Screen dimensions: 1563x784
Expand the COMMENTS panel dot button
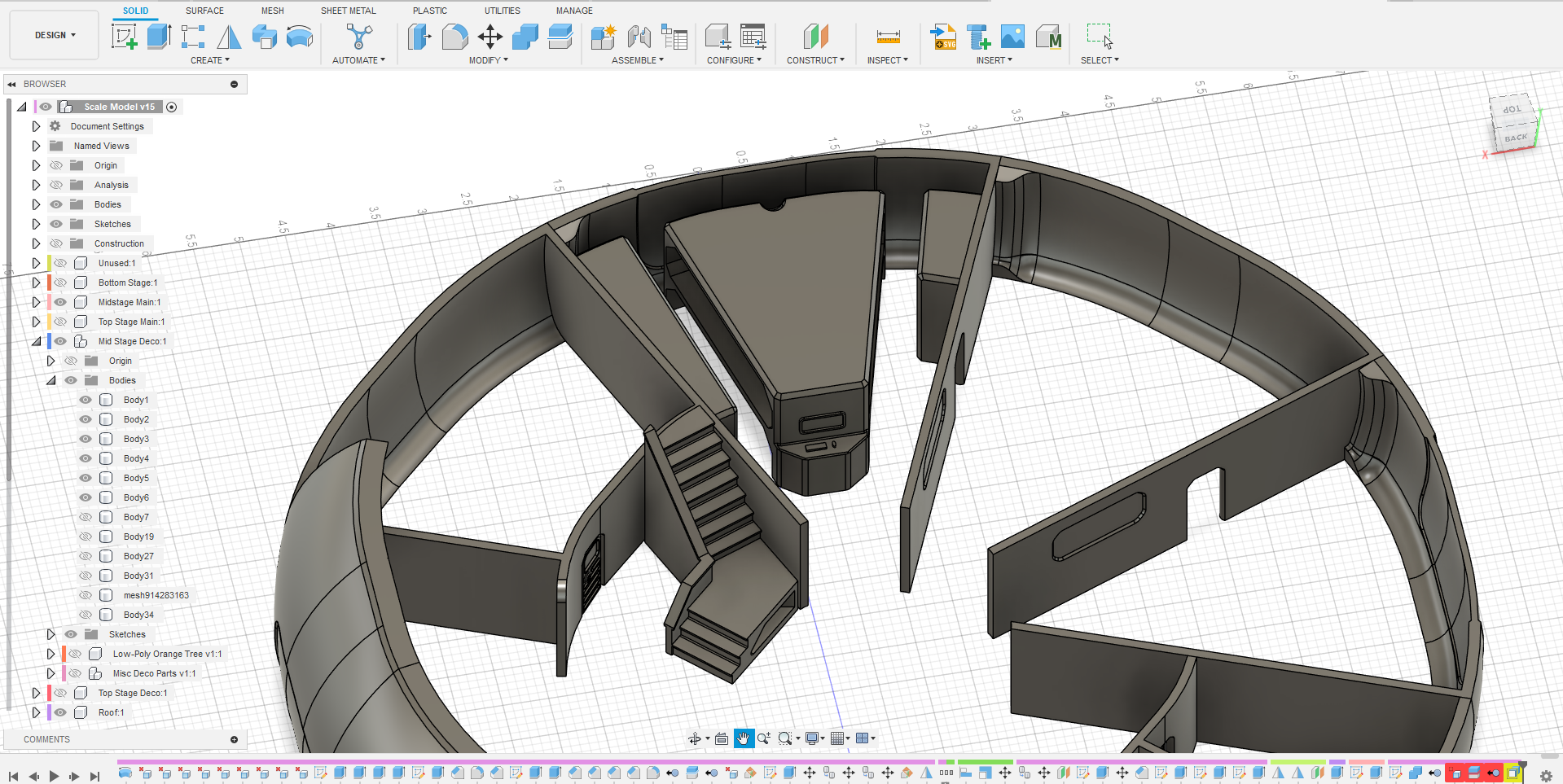[234, 739]
